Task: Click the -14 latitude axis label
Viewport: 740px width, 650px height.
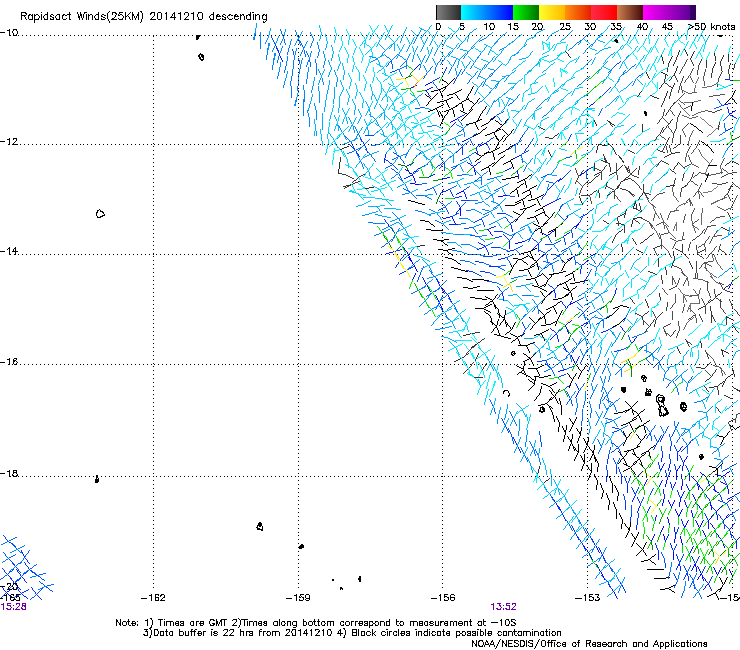Action: pos(9,251)
